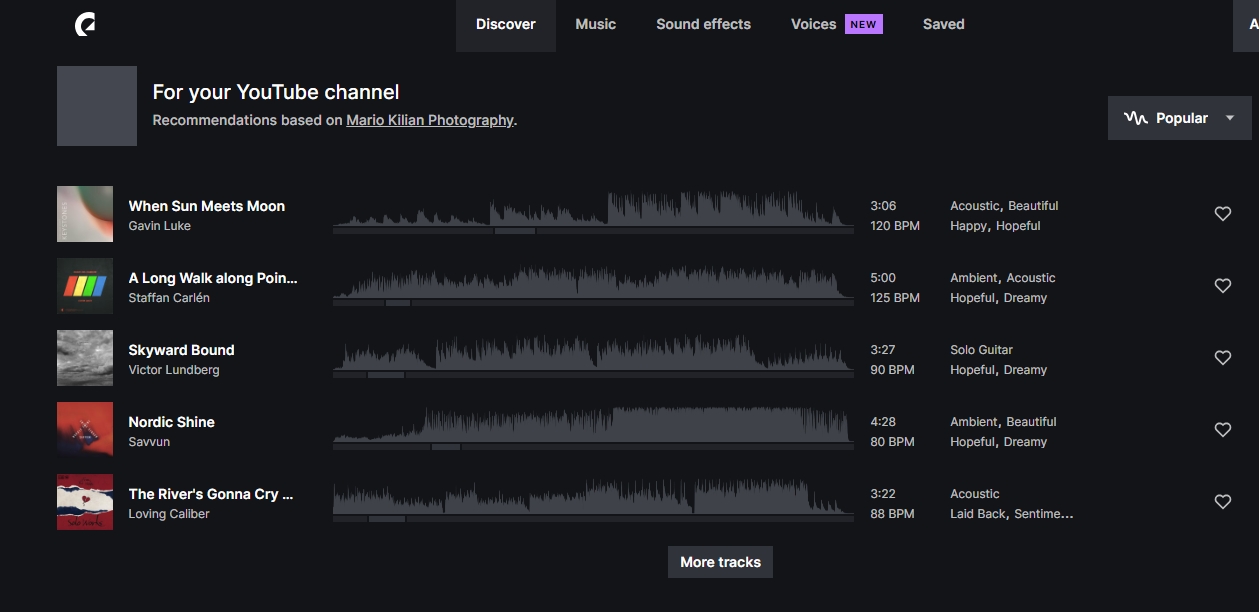This screenshot has width=1259, height=612.
Task: Open artist Savvun
Action: click(x=149, y=442)
